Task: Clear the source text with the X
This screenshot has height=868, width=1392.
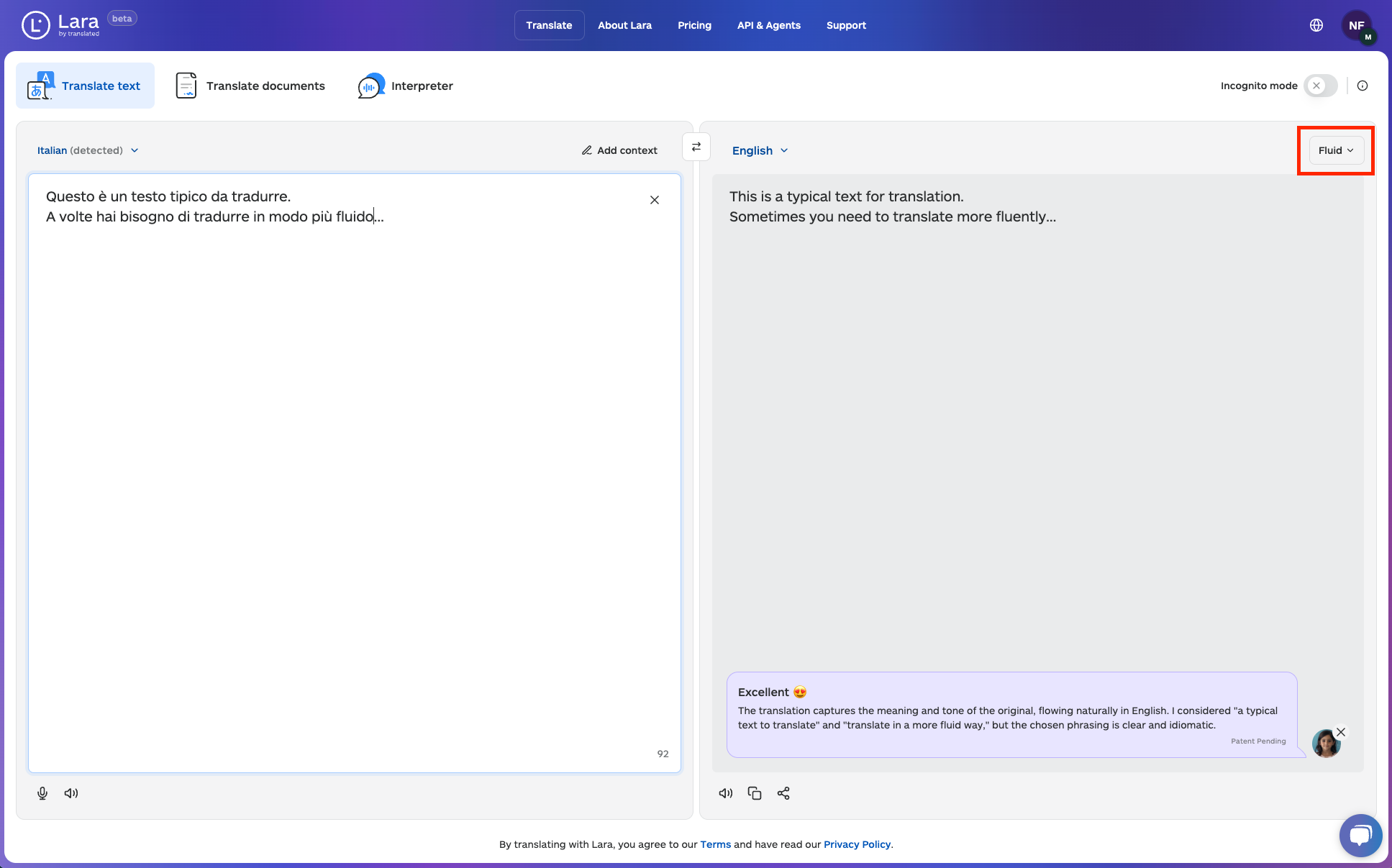Action: point(655,200)
